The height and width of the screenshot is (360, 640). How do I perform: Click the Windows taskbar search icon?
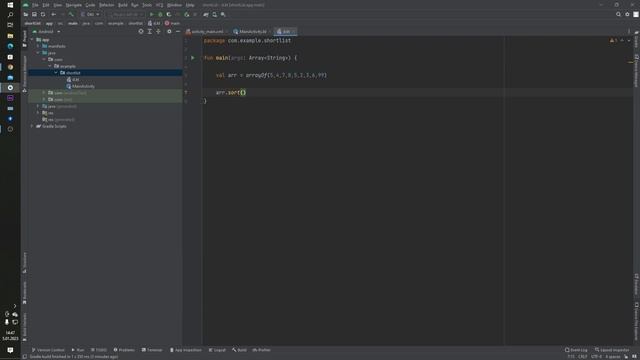point(10,15)
